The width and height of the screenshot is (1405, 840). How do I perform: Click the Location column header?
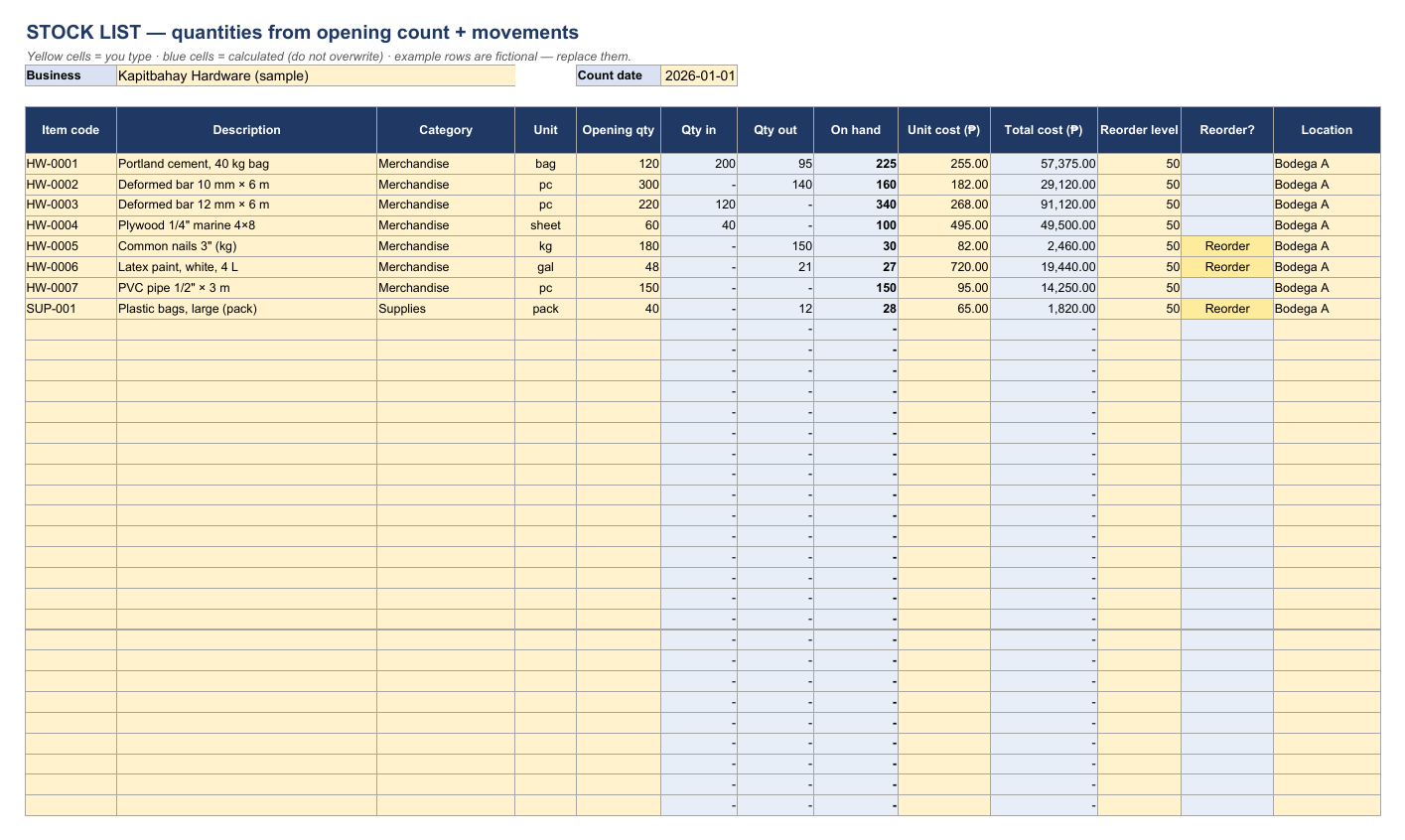click(1327, 130)
